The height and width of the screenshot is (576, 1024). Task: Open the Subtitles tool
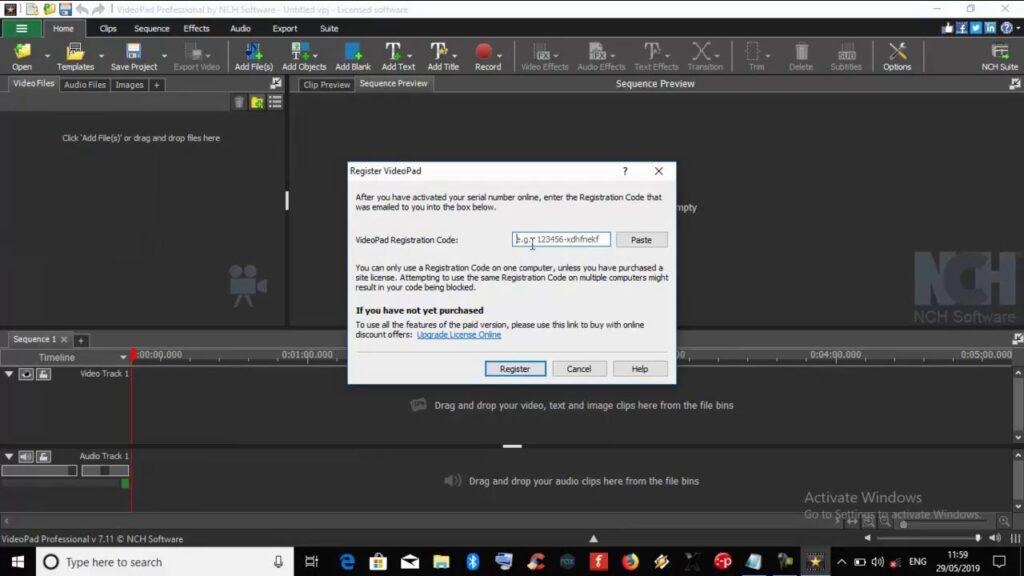tap(846, 55)
